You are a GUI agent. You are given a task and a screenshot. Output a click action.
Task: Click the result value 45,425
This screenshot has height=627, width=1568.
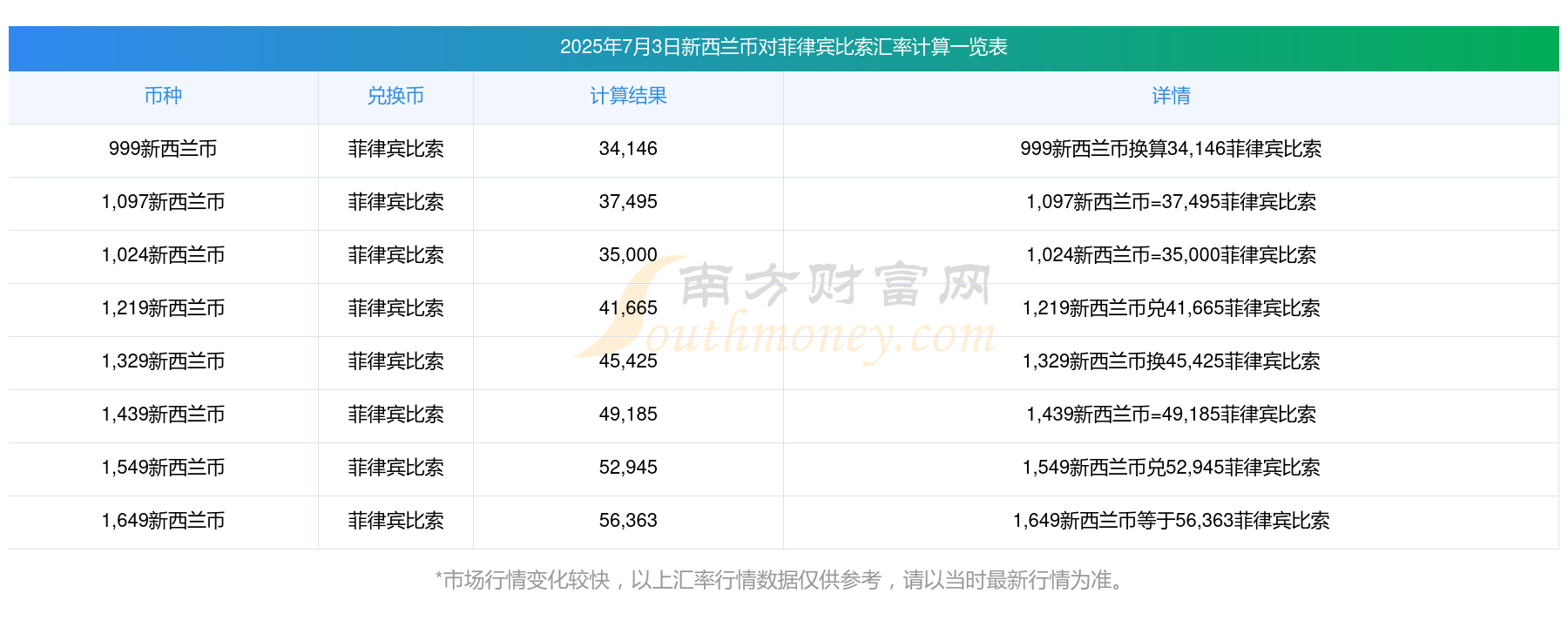[628, 361]
